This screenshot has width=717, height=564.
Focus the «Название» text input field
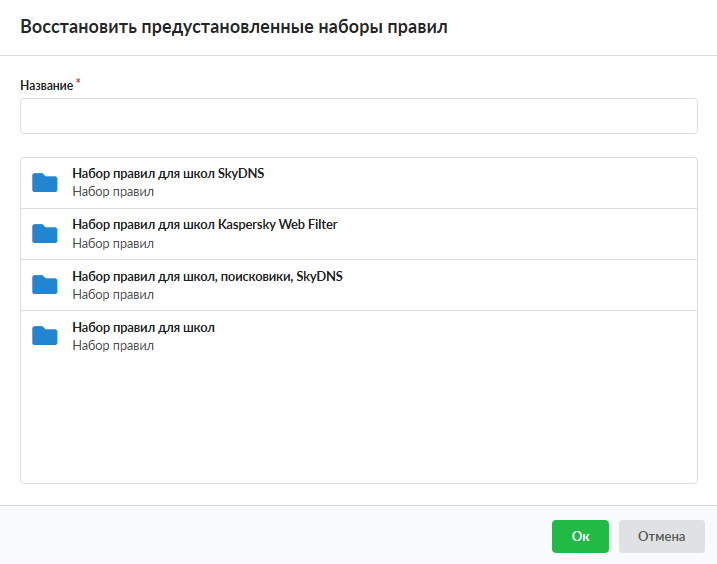click(358, 116)
